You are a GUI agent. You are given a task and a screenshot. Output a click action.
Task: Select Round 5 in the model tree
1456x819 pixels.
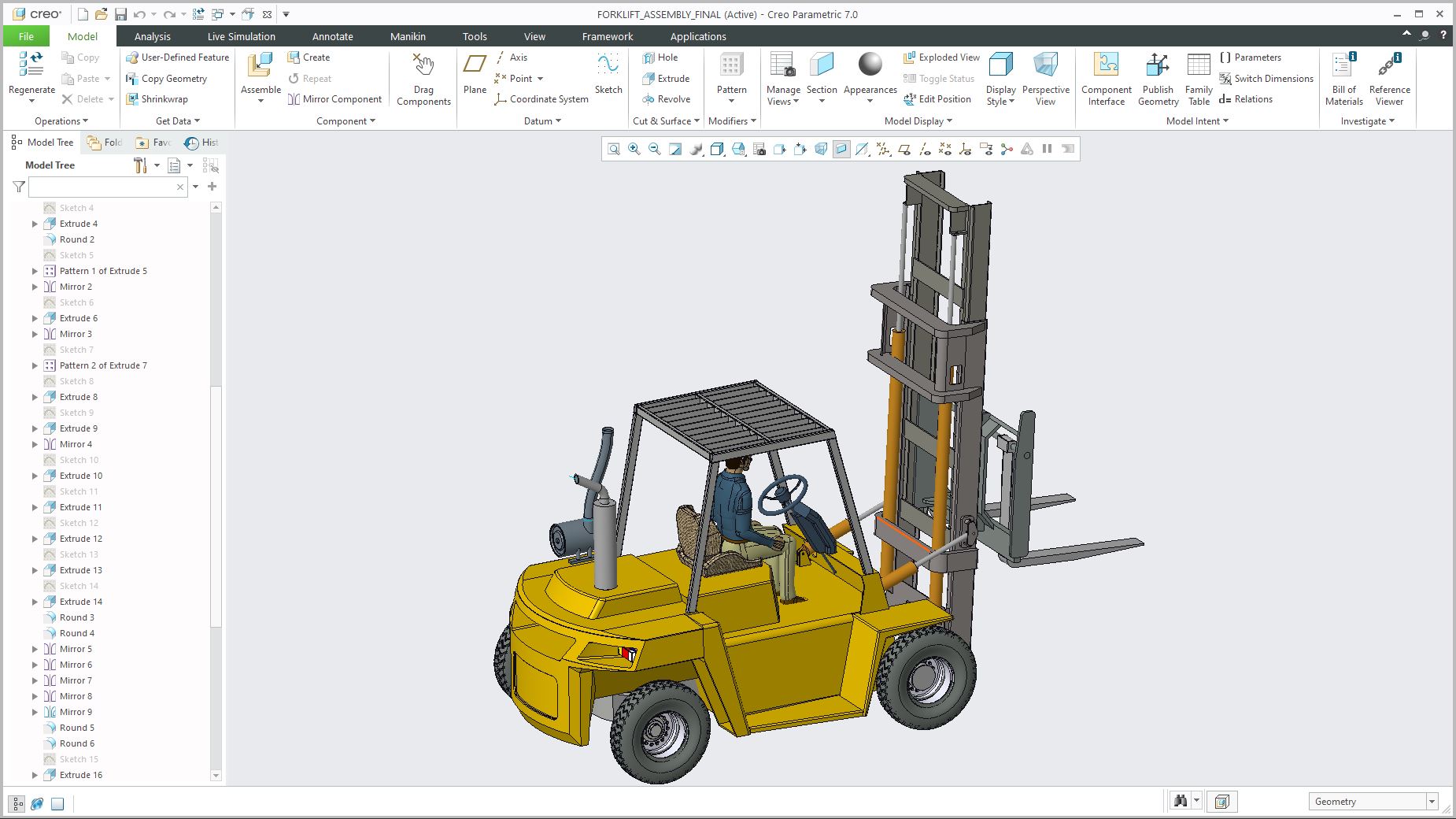pyautogui.click(x=76, y=728)
